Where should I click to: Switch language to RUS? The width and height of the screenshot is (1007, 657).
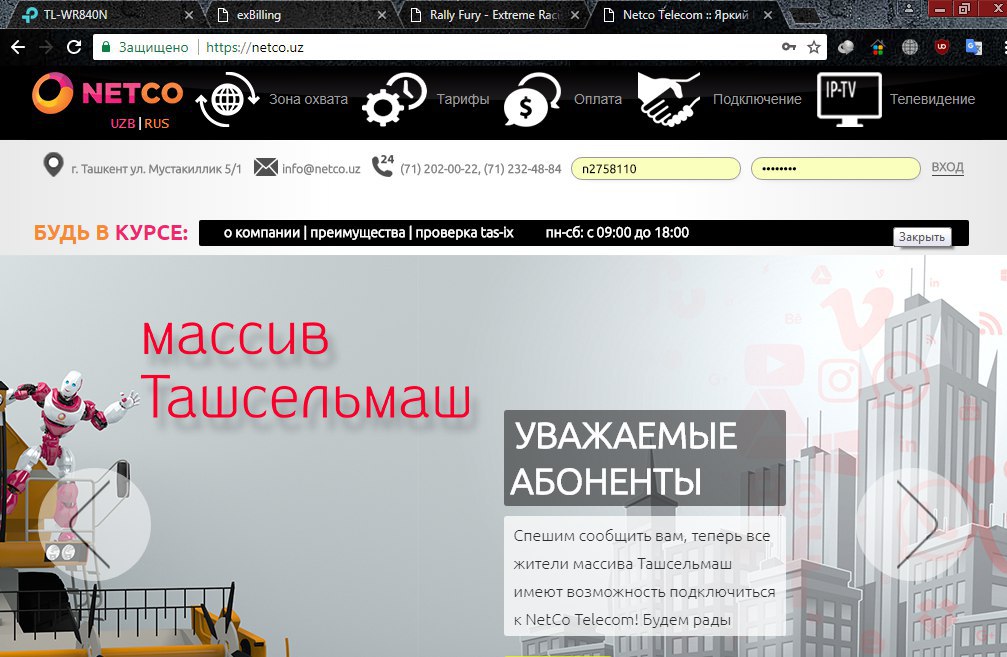pos(157,123)
